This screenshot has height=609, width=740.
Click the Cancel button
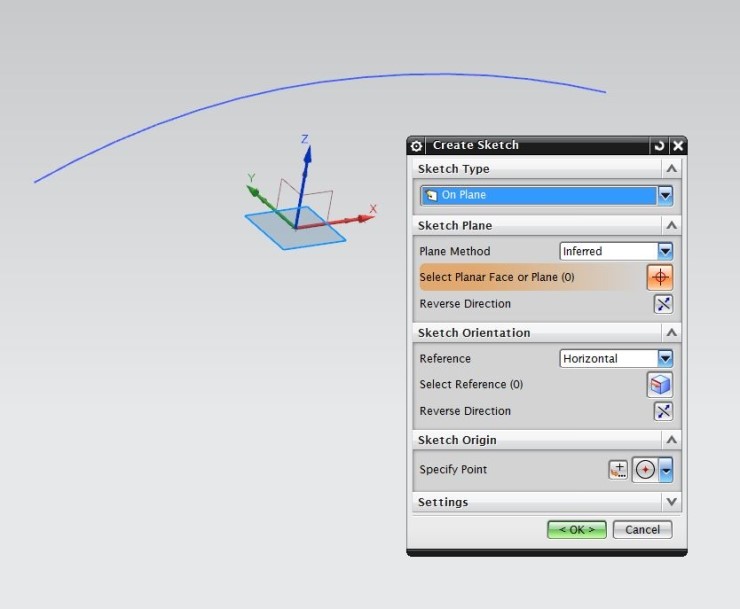pyautogui.click(x=642, y=530)
